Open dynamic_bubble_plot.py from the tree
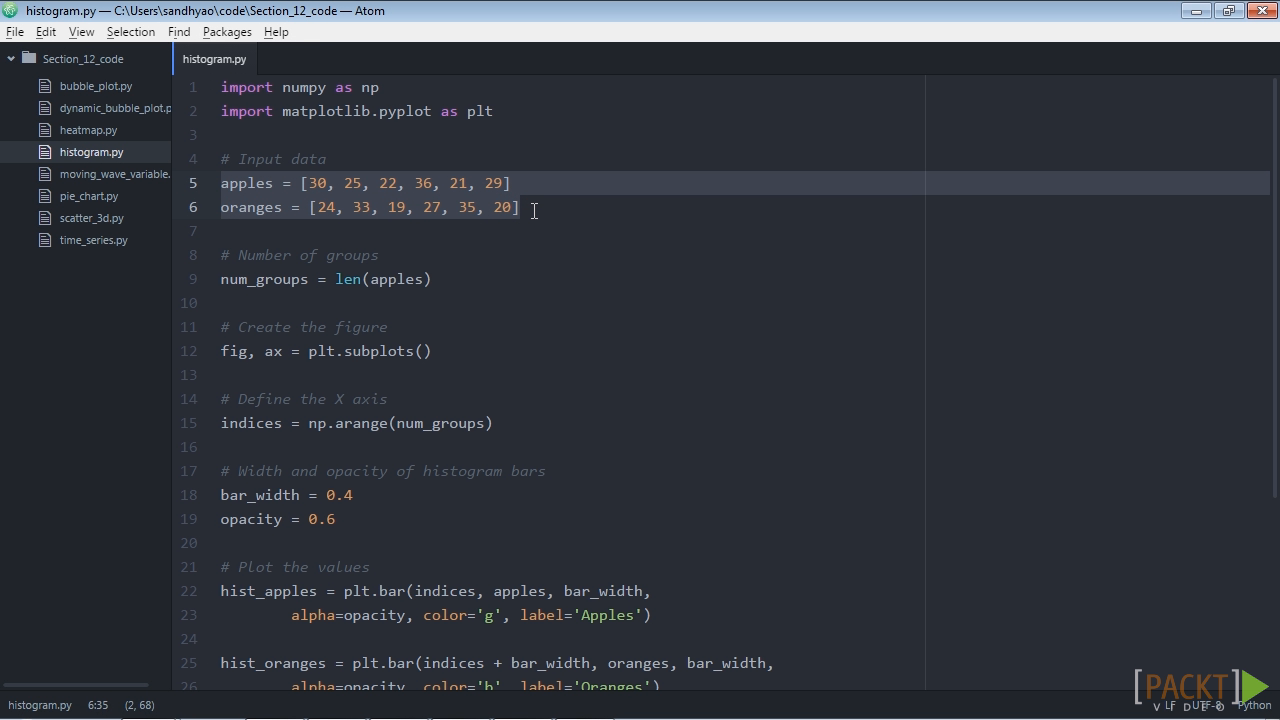The height and width of the screenshot is (720, 1280). 115,108
